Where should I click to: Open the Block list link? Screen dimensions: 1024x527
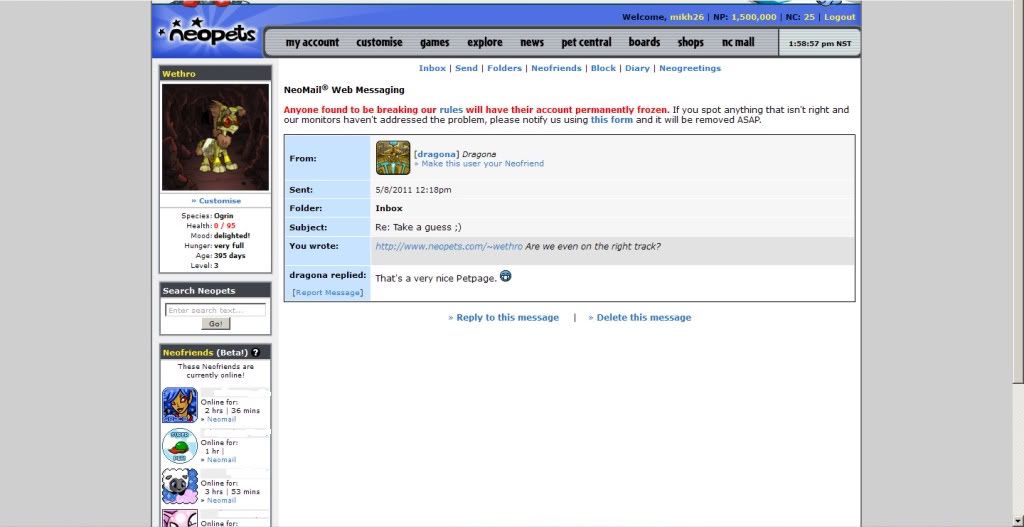pyautogui.click(x=603, y=68)
